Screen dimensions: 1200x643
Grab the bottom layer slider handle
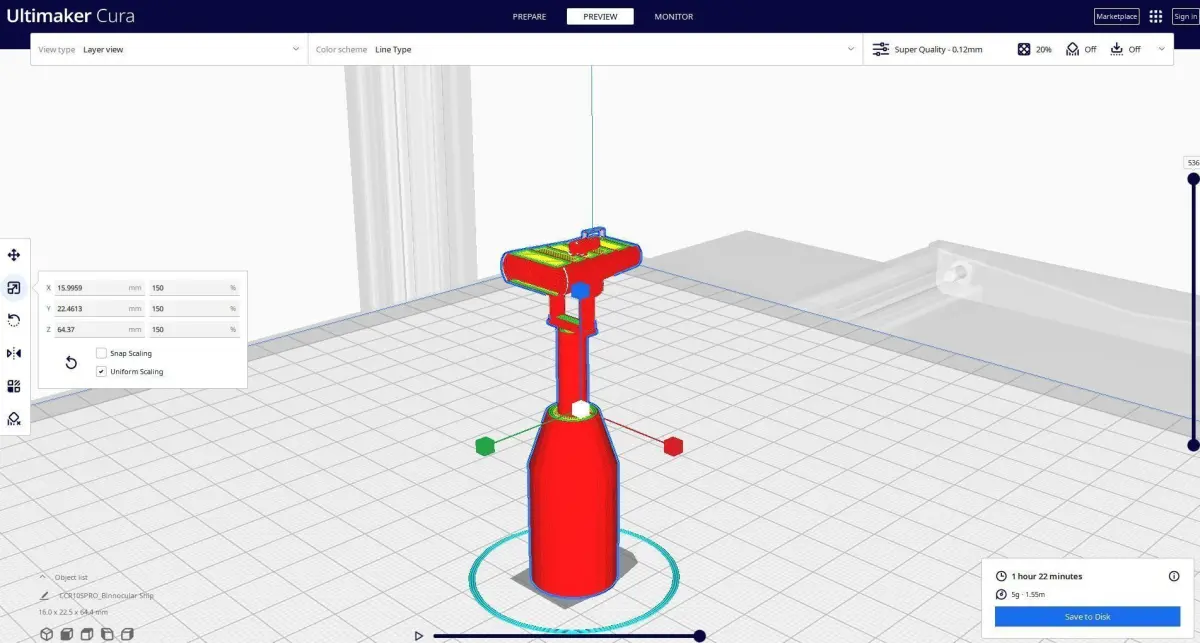[x=1193, y=445]
